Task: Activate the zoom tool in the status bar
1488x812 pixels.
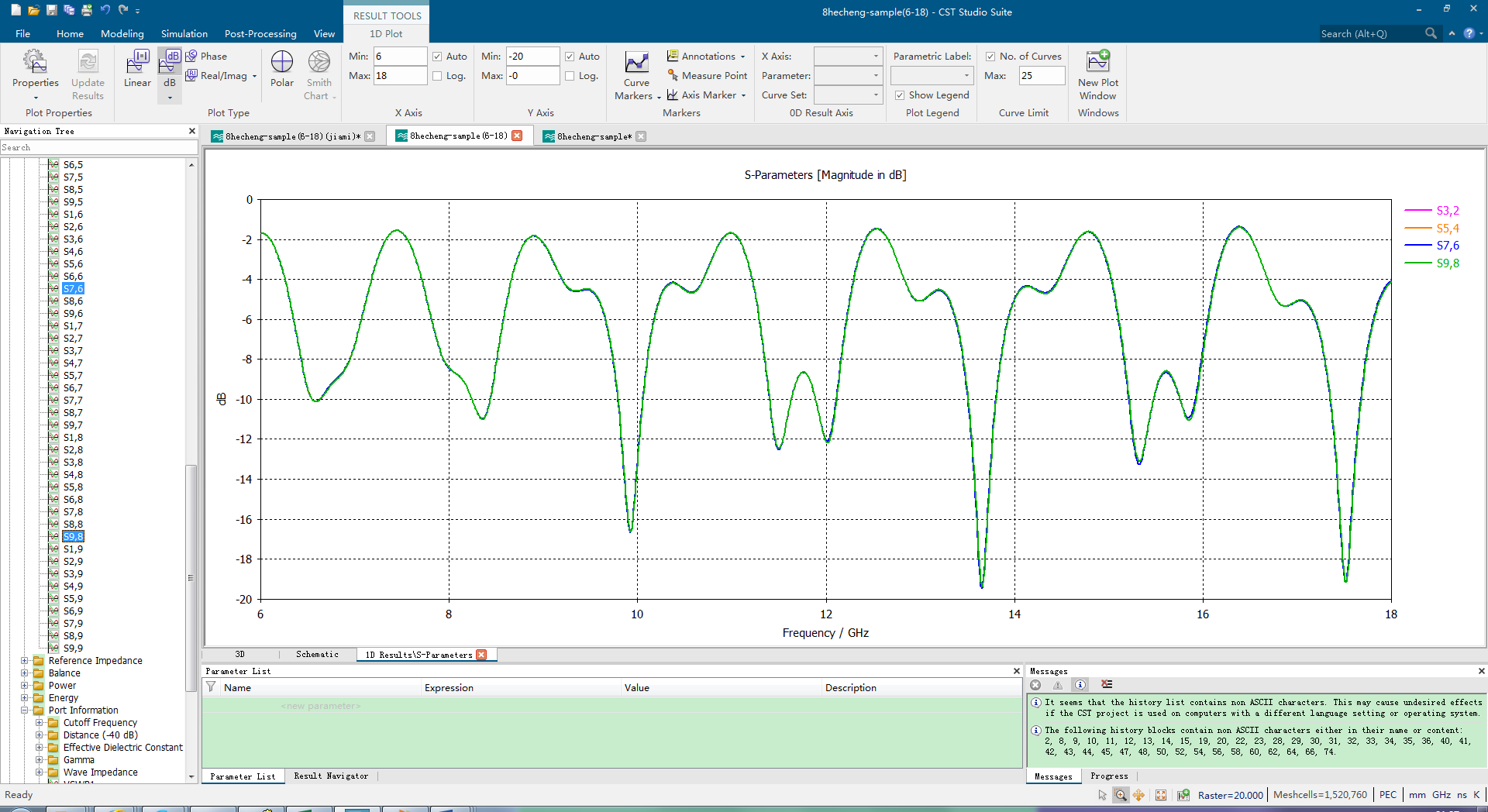Action: (x=1121, y=795)
